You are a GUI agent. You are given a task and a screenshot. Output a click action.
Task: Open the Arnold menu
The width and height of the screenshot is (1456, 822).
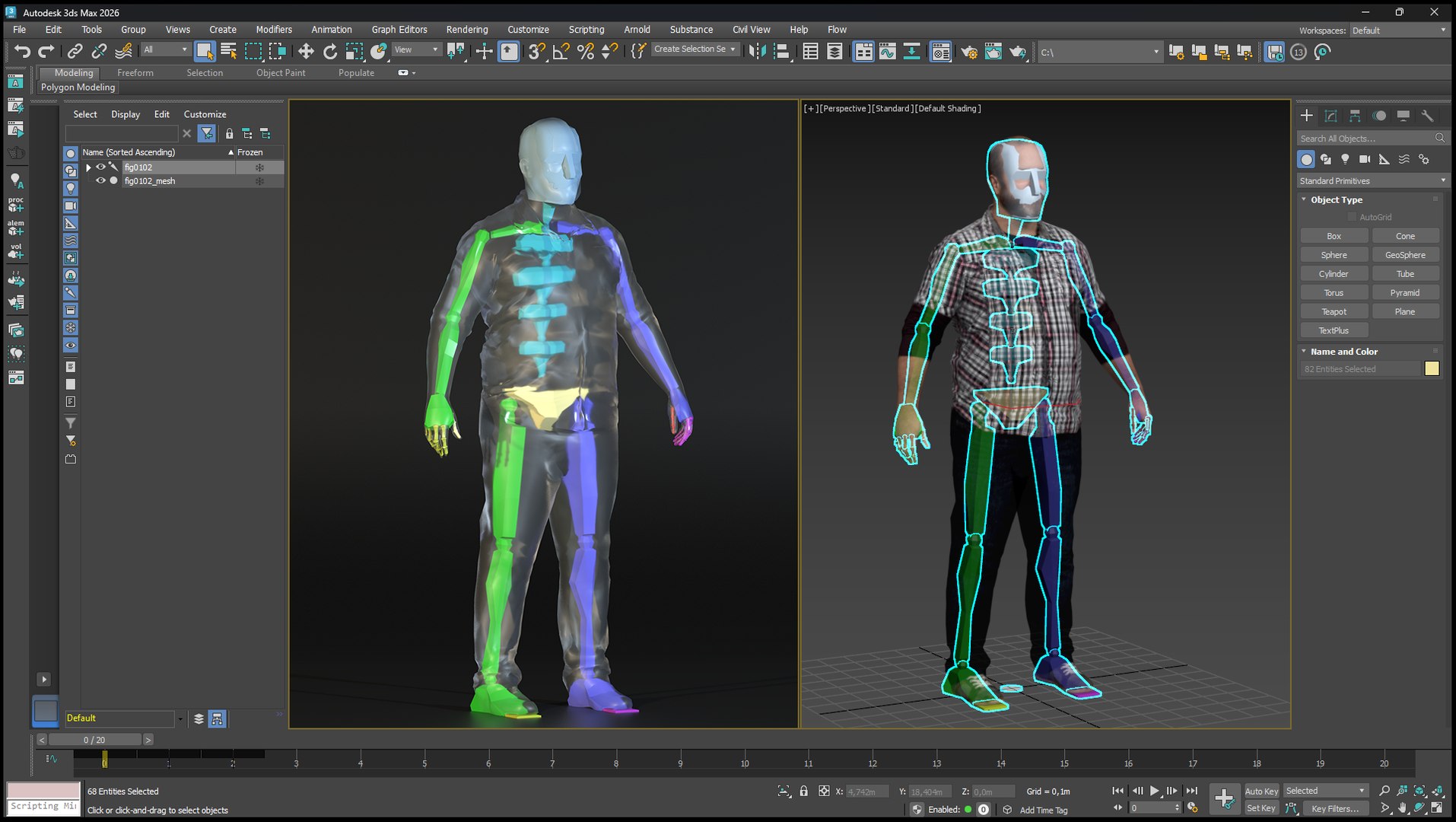(x=637, y=30)
